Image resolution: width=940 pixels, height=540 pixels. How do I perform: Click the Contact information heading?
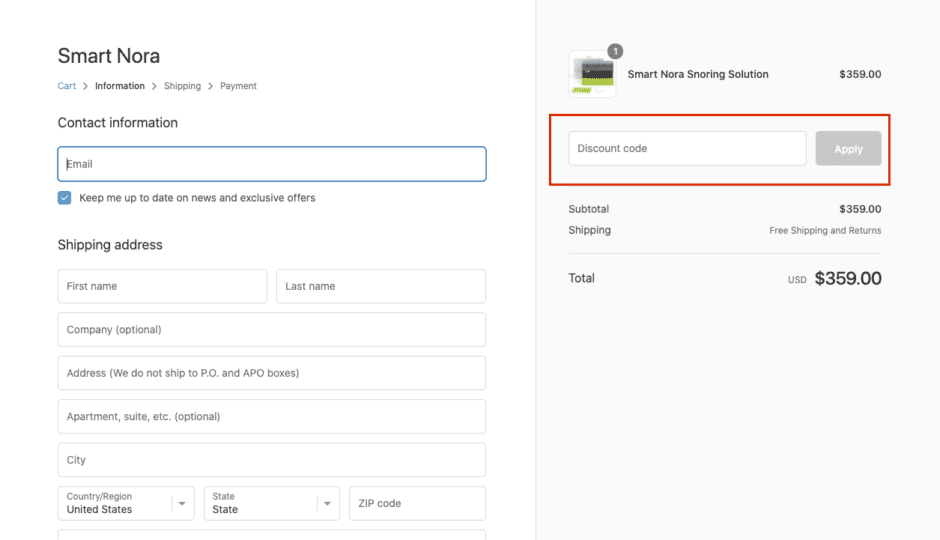coord(118,122)
